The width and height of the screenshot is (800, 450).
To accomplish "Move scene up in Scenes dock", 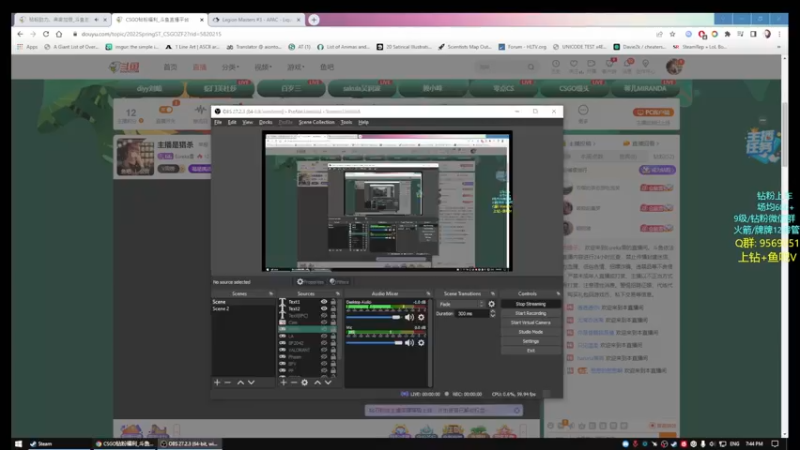I will point(240,382).
